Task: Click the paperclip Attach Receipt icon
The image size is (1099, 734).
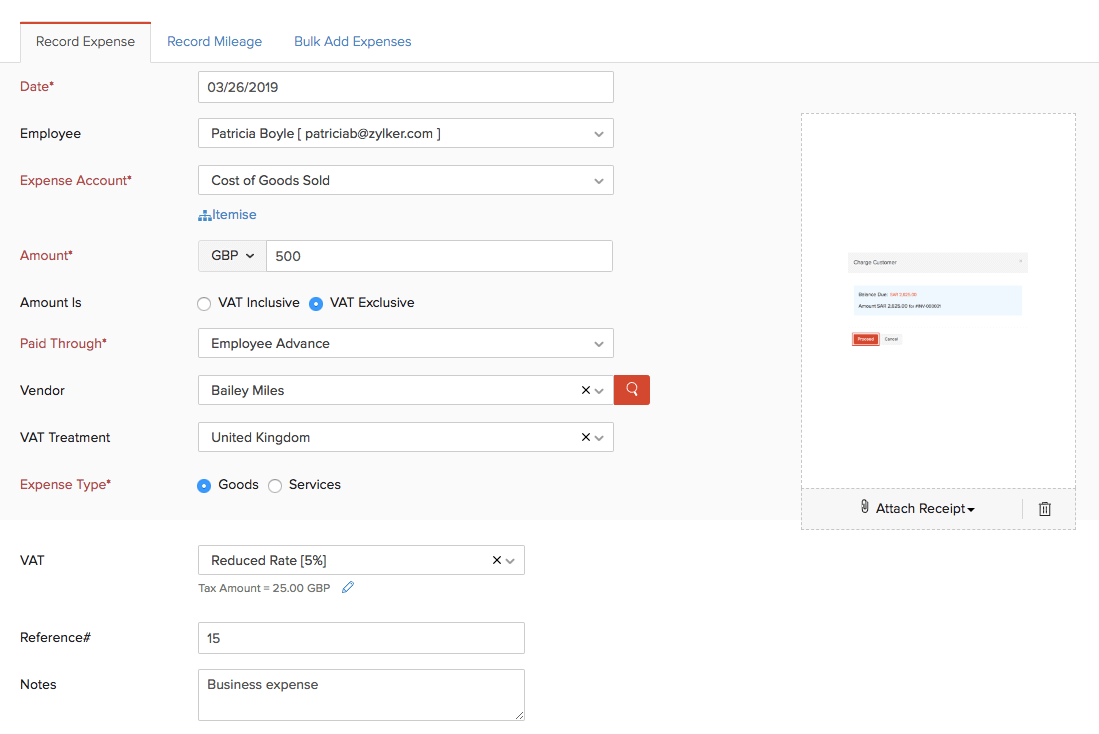Action: (865, 508)
